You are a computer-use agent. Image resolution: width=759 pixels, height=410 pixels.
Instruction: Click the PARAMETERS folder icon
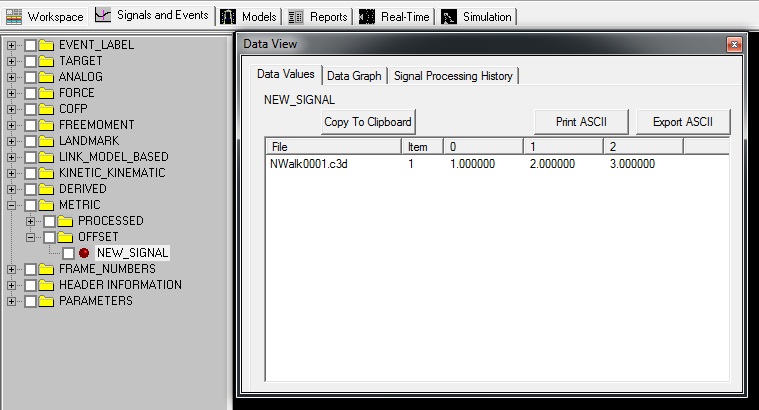(46, 301)
